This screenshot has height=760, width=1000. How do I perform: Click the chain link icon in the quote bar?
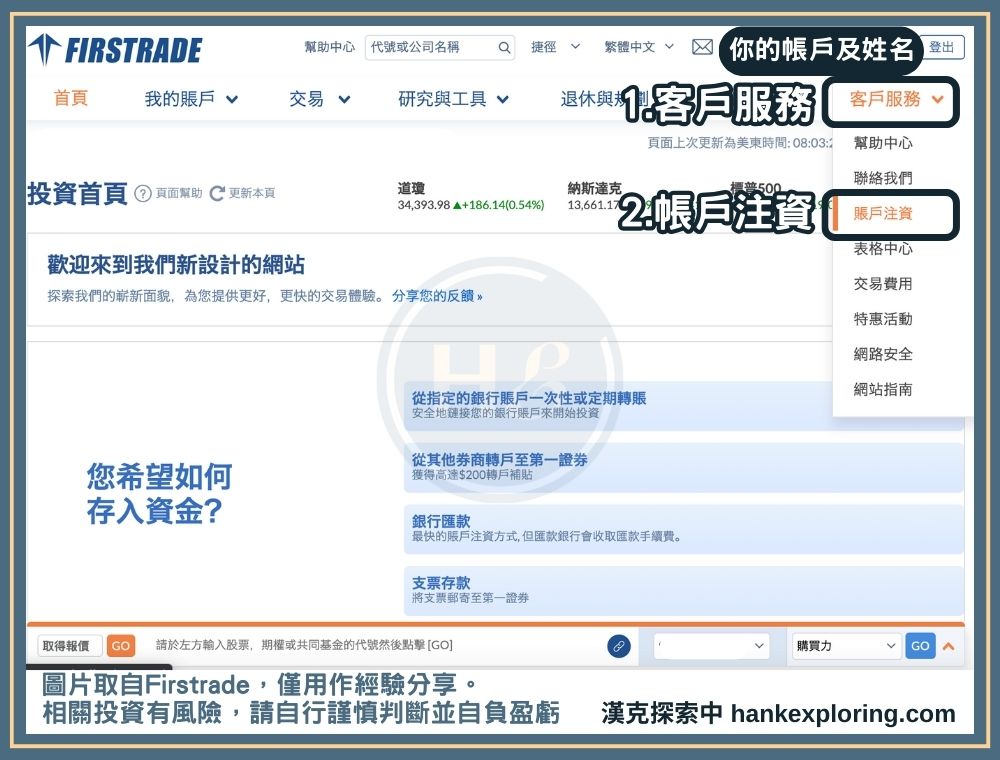coord(619,645)
